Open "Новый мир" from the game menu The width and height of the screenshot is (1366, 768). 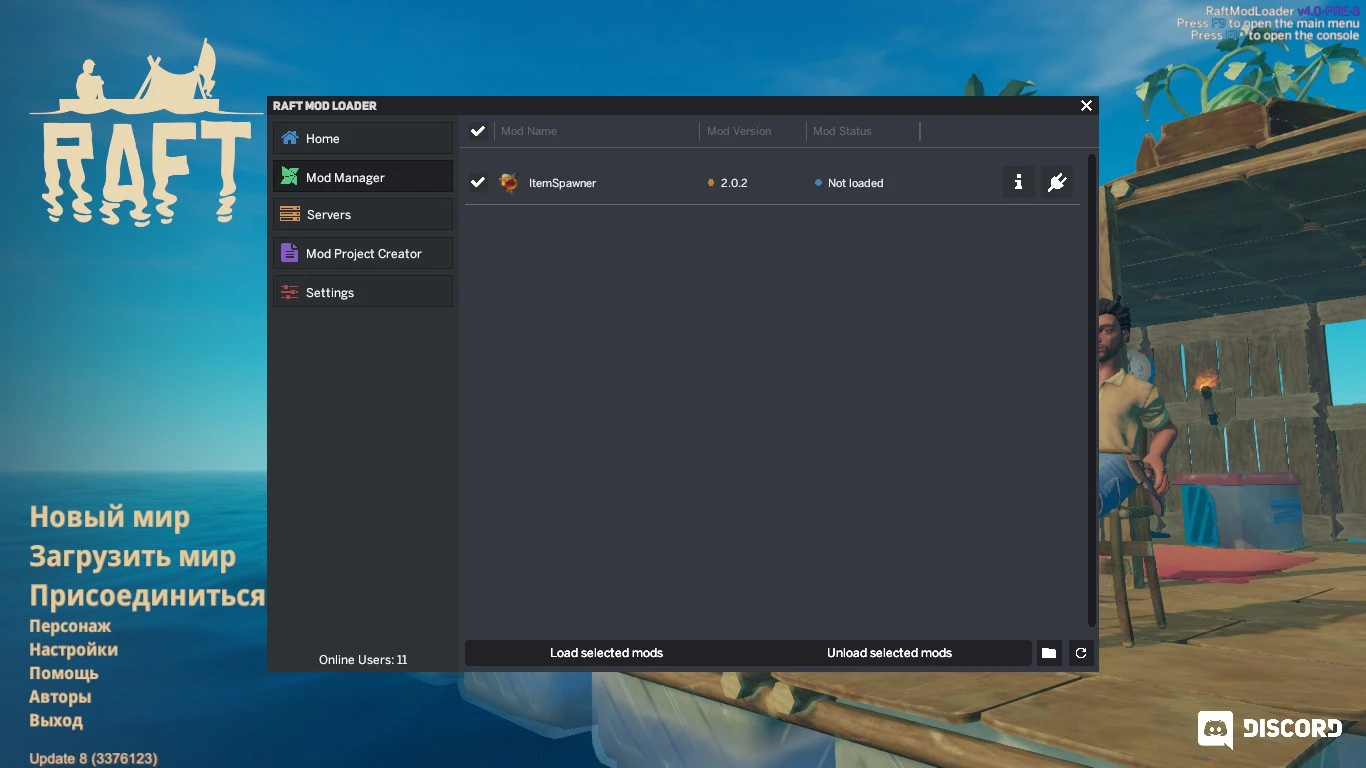point(109,517)
